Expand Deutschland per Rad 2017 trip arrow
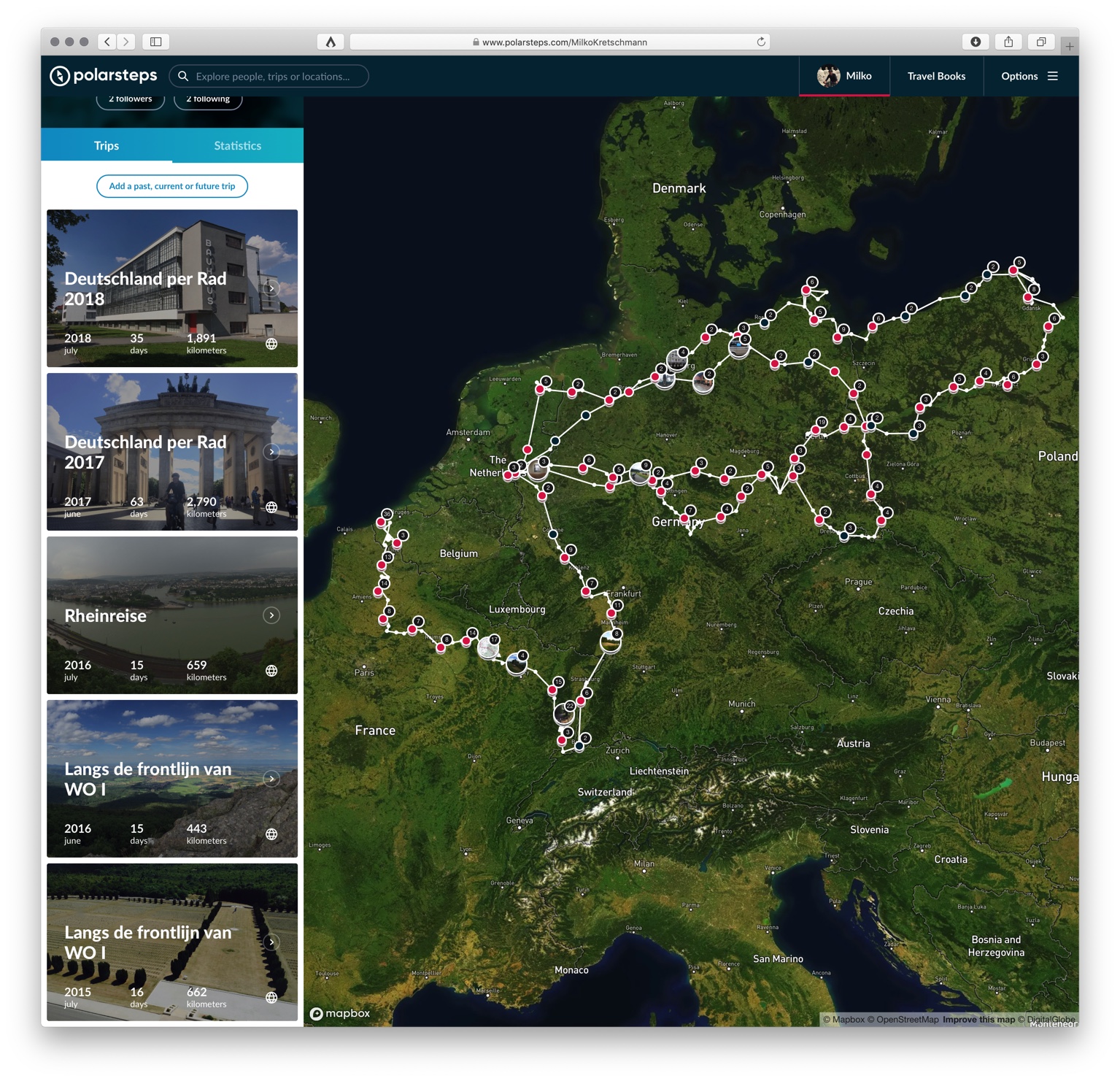 pos(271,452)
